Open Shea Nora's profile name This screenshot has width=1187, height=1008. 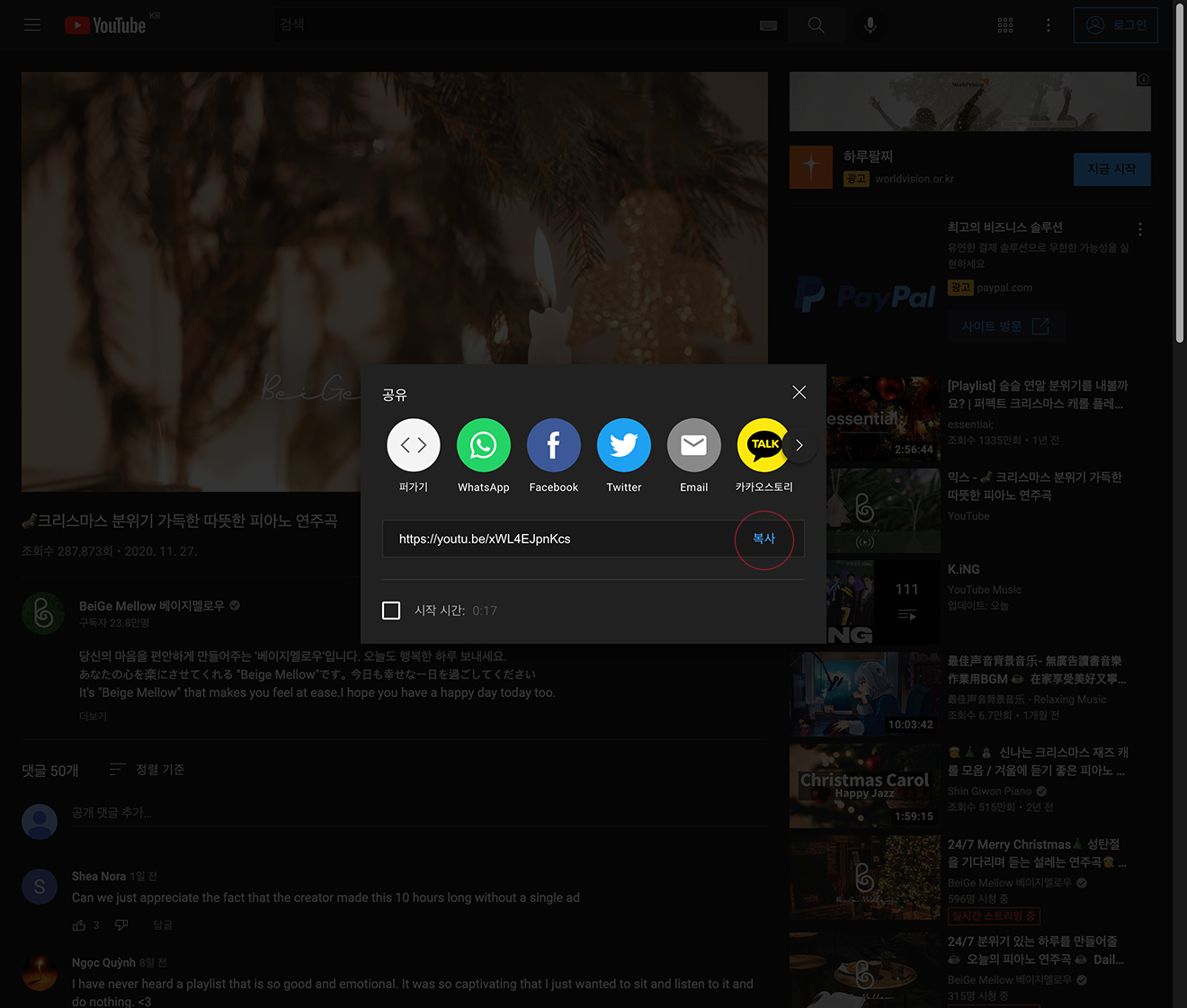tap(99, 876)
